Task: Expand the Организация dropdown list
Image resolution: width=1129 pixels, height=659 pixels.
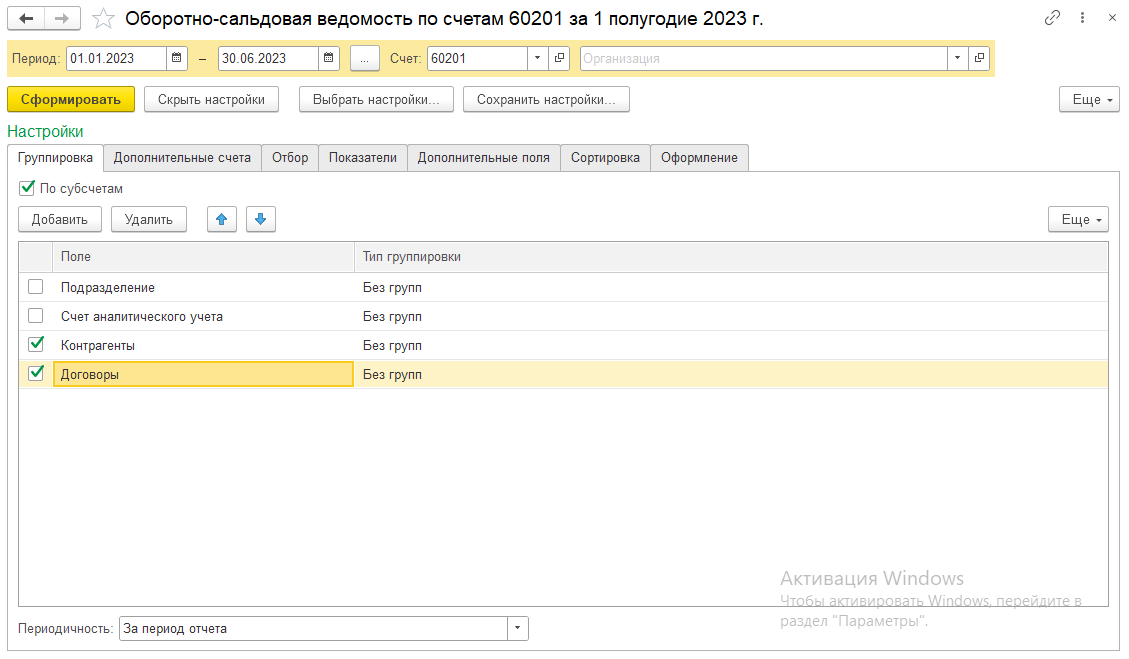Action: [958, 59]
